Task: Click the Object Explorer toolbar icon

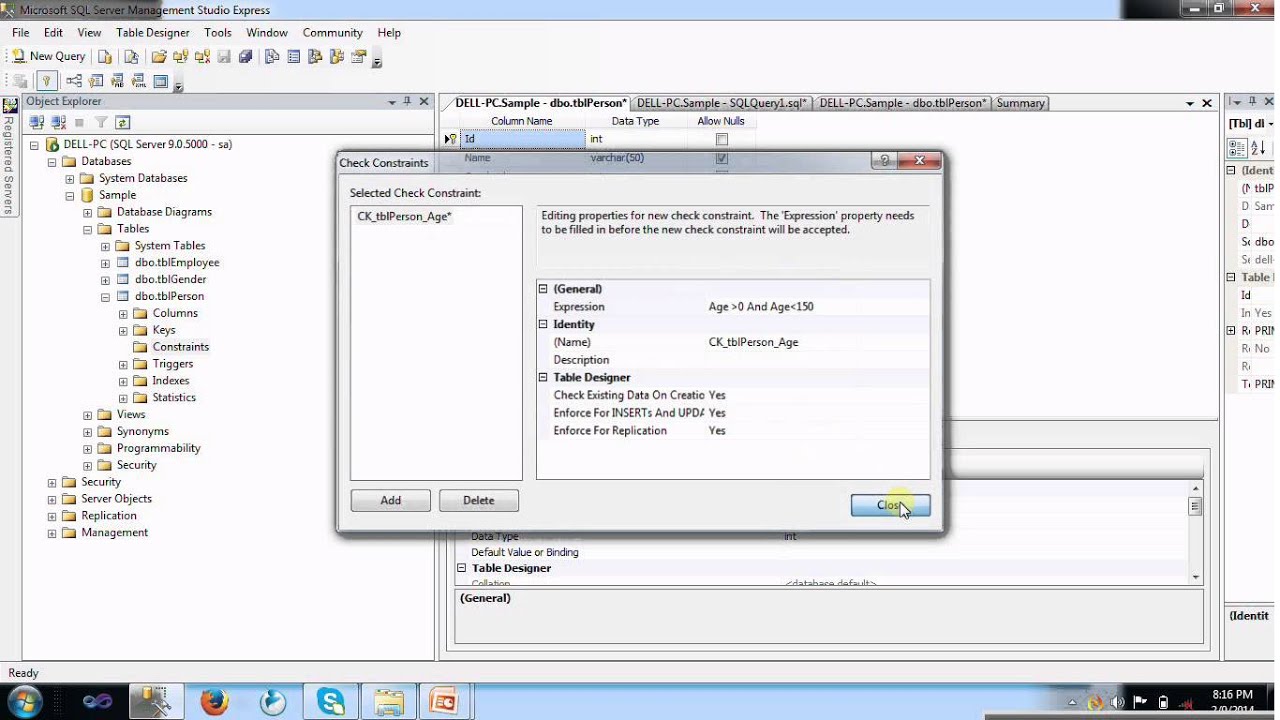Action: 315,56
